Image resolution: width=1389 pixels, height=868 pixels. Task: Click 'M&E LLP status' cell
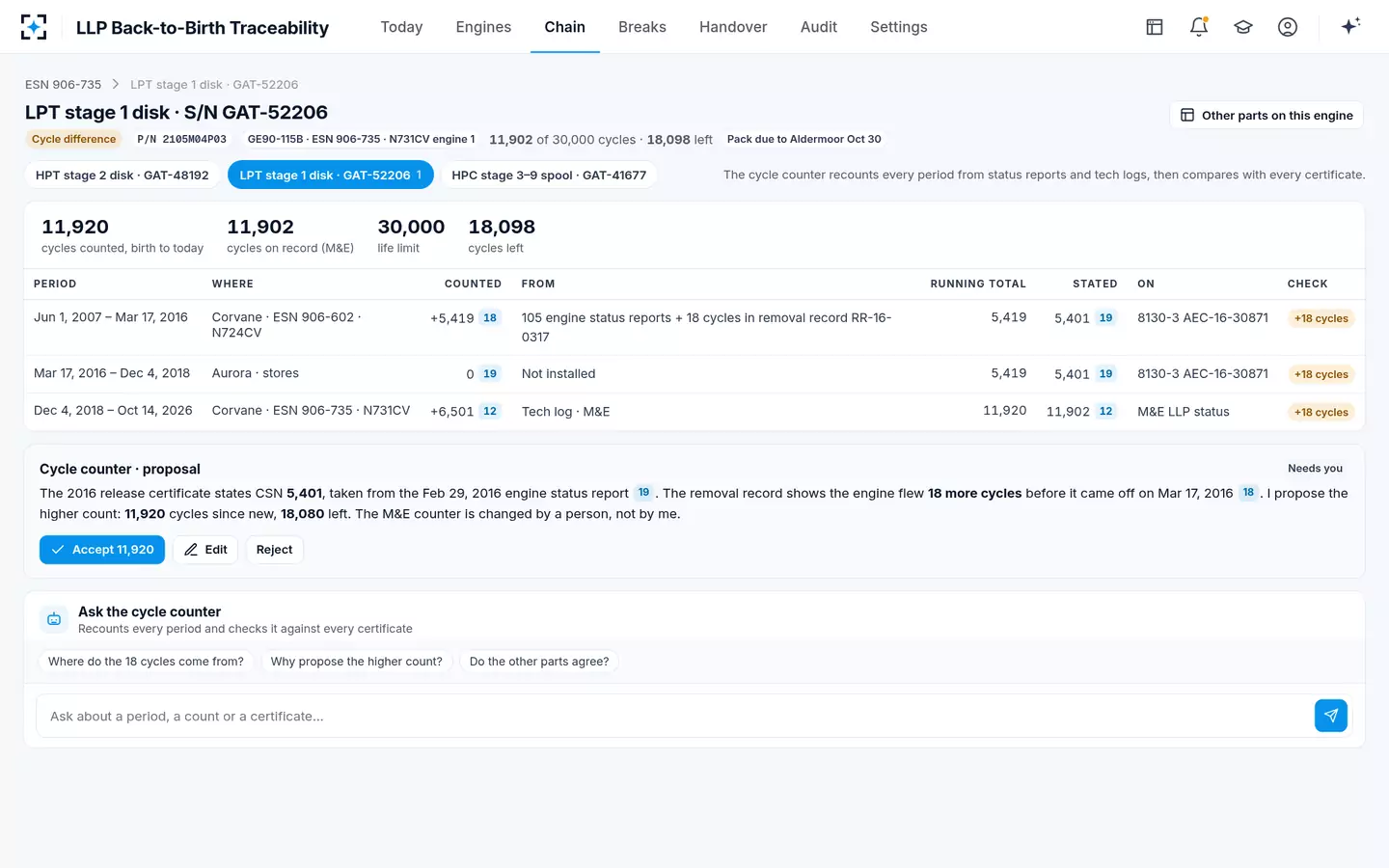[x=1184, y=412]
